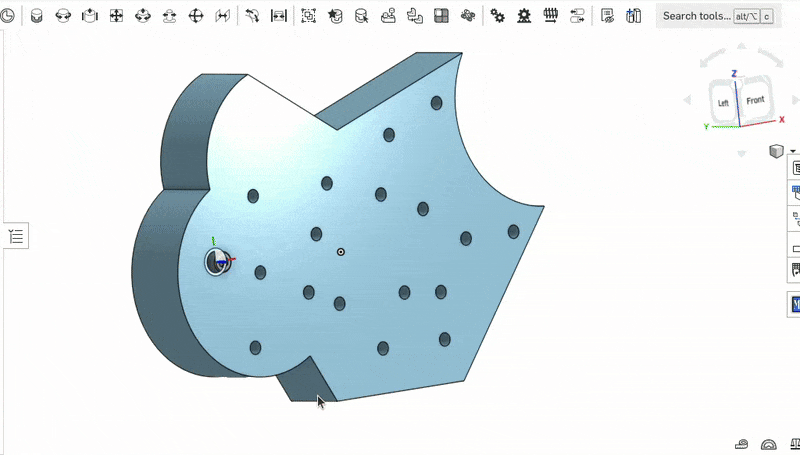800x455 pixels.
Task: Open the Group instances tool
Action: (x=308, y=16)
